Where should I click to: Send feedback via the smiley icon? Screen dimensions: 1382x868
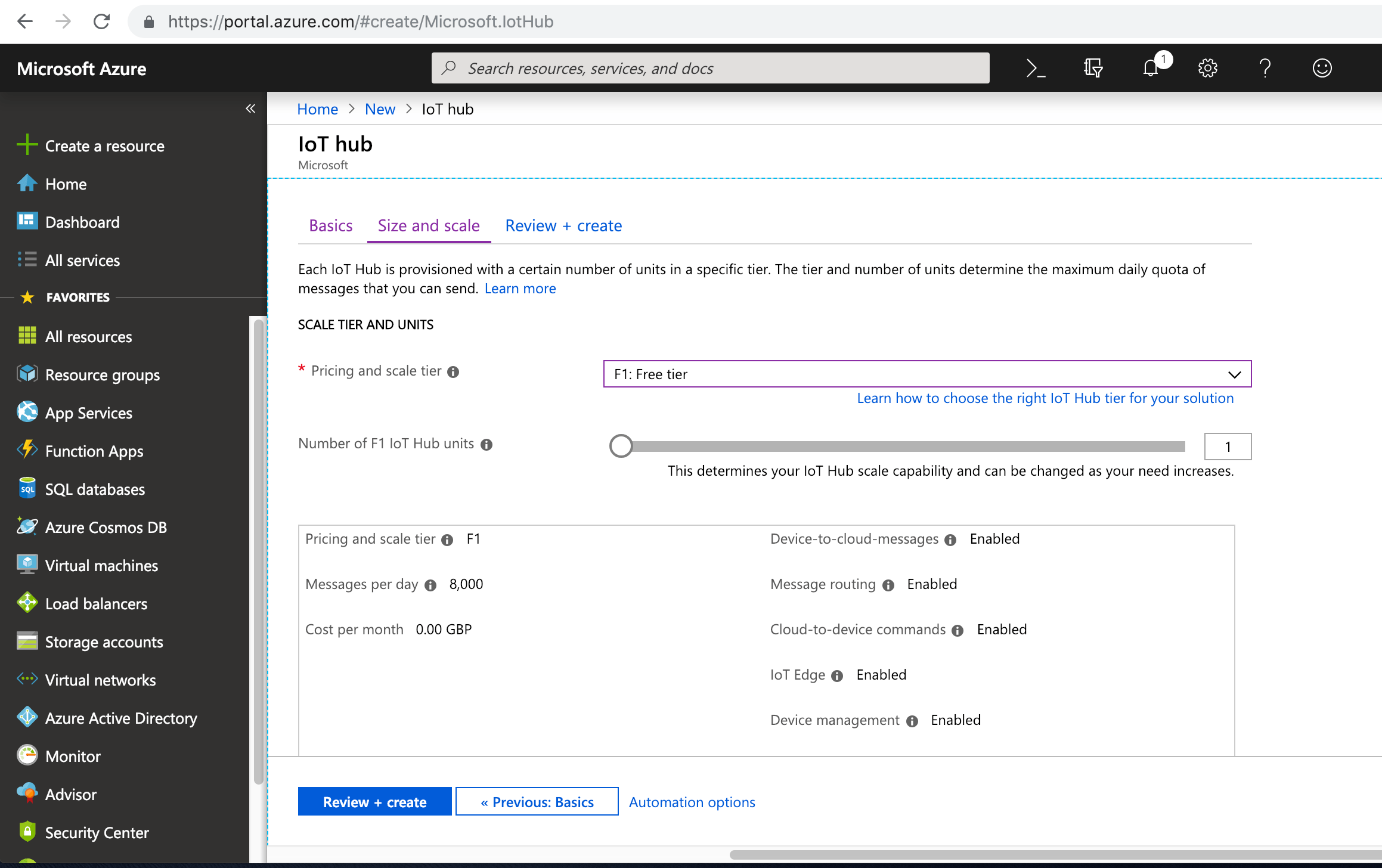(1321, 68)
